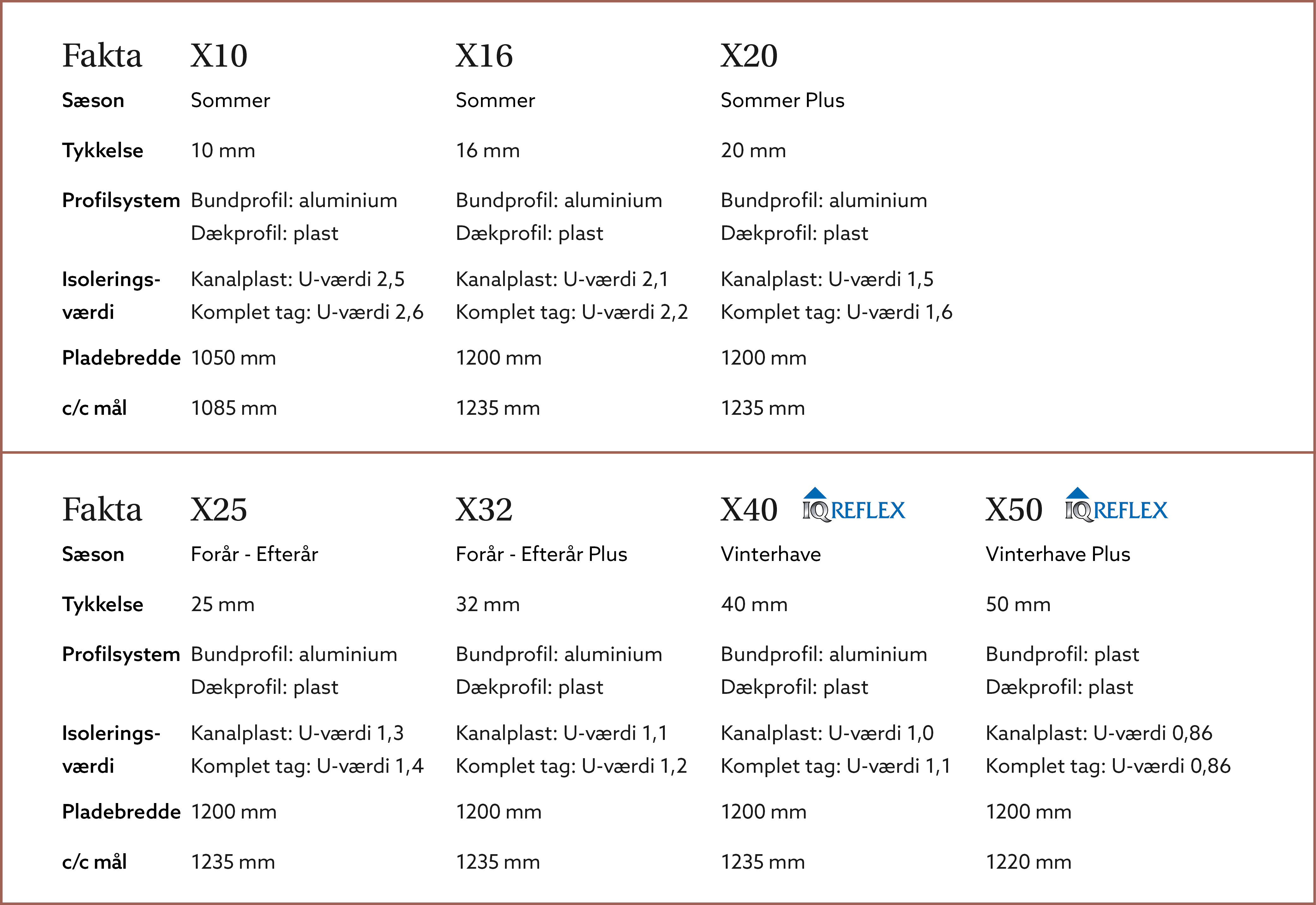The image size is (1316, 905).
Task: Click the X50 model heading
Action: (x=1014, y=509)
